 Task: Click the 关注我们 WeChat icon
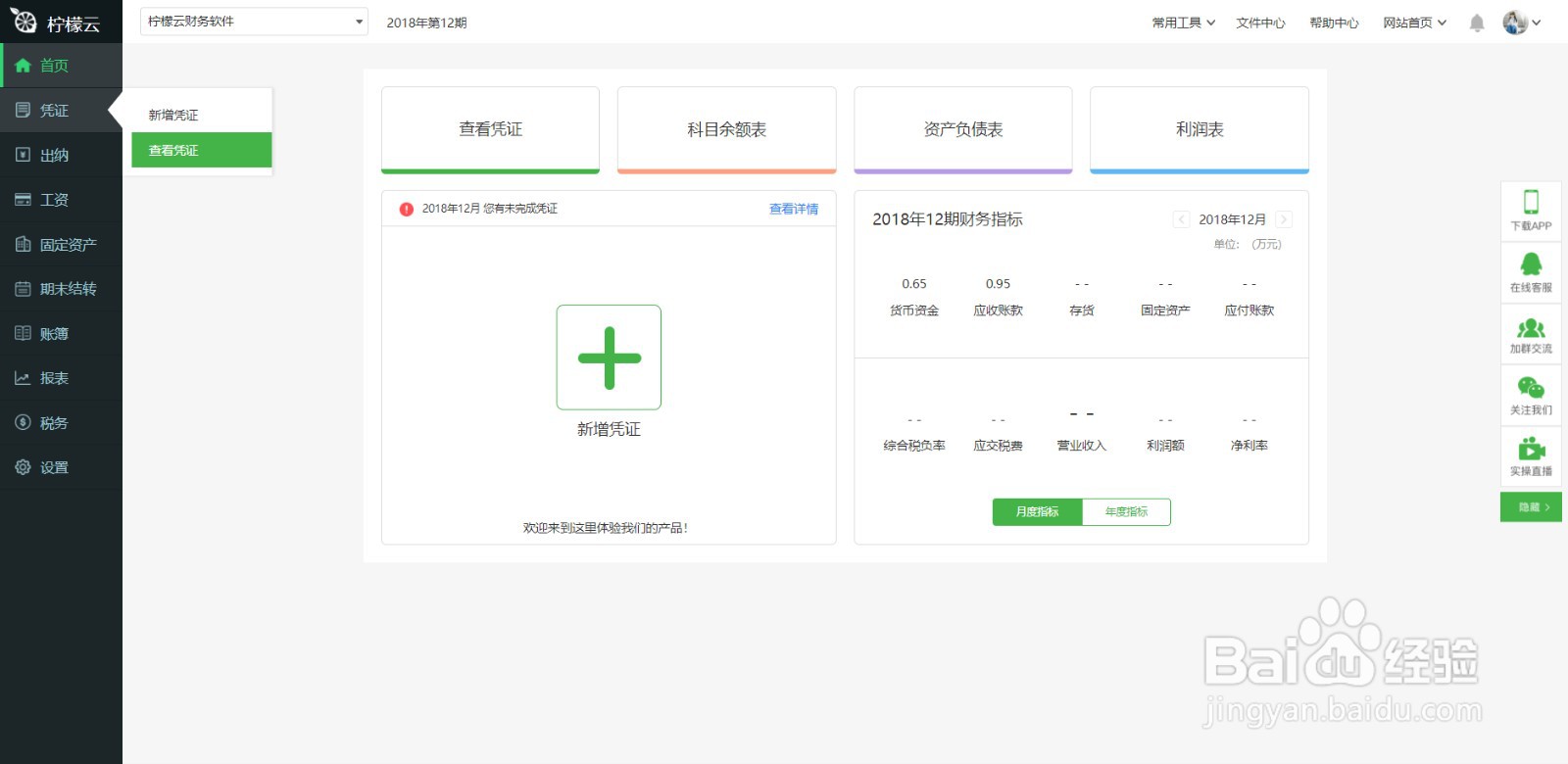tap(1531, 388)
